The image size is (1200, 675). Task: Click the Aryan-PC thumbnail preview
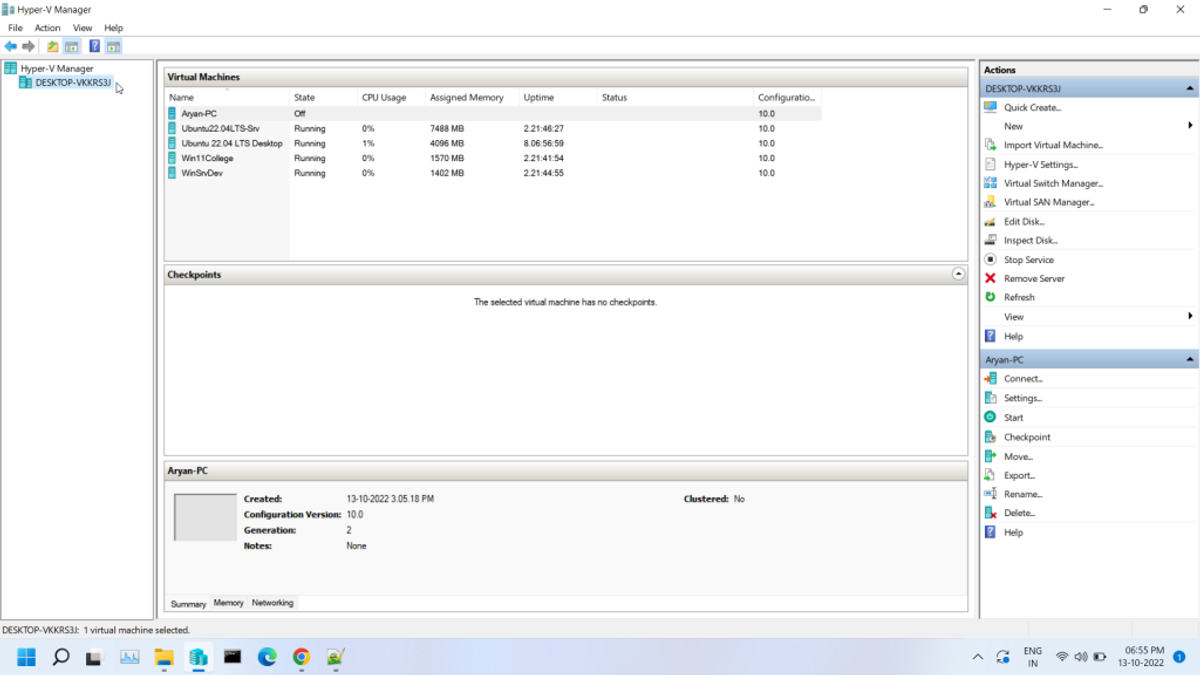click(205, 517)
